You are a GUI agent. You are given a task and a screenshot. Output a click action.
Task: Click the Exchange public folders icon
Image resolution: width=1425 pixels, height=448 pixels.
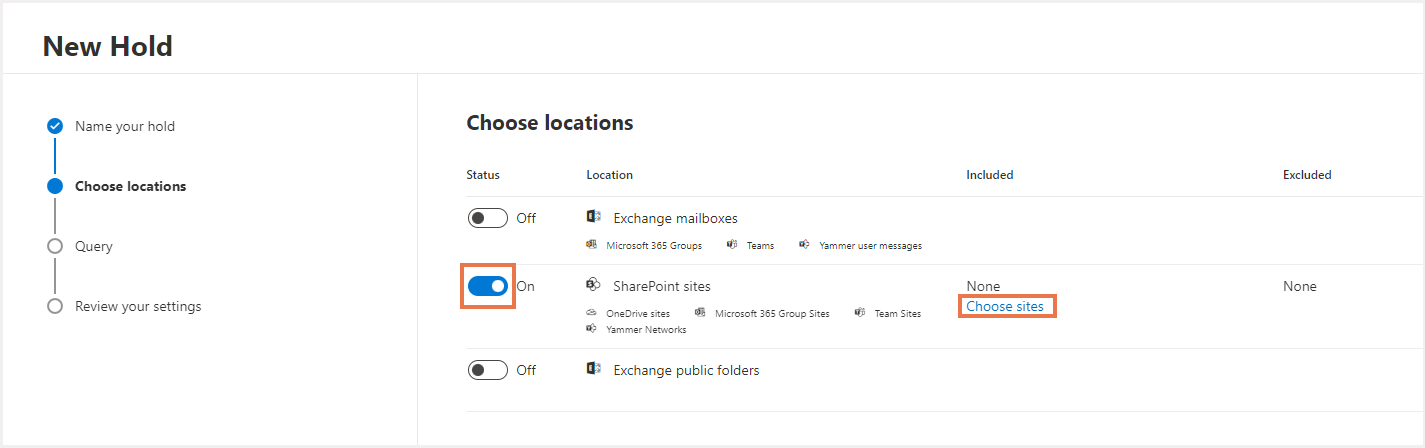pos(593,369)
